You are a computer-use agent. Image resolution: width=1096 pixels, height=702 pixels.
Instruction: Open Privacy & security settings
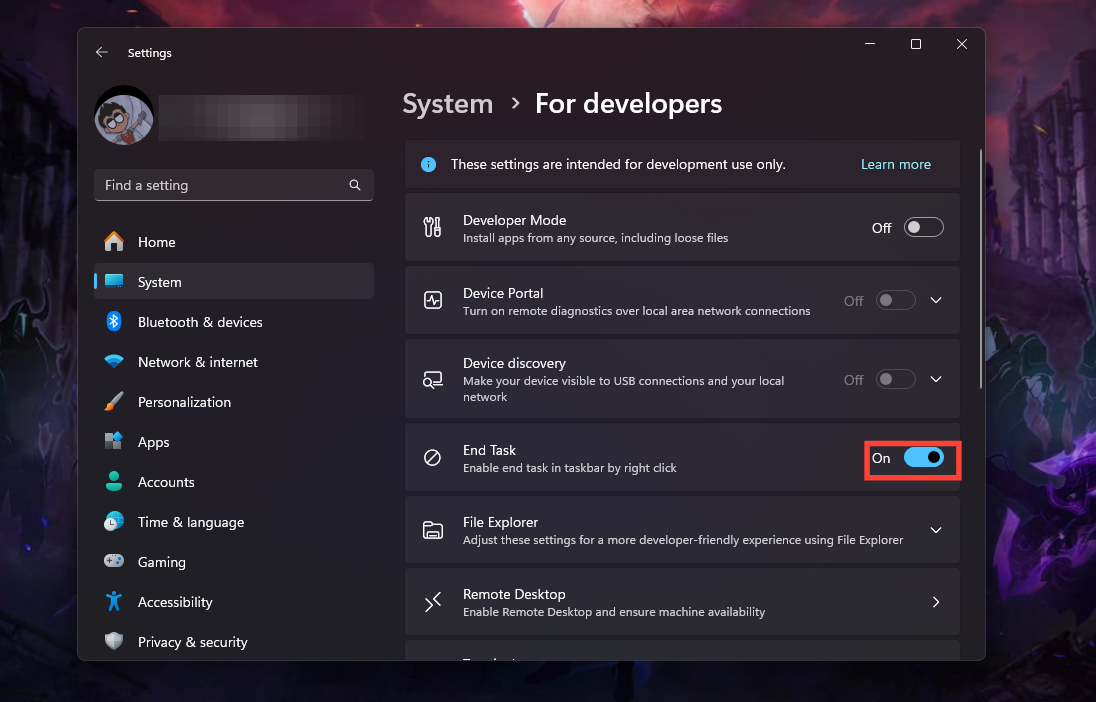[x=192, y=642]
